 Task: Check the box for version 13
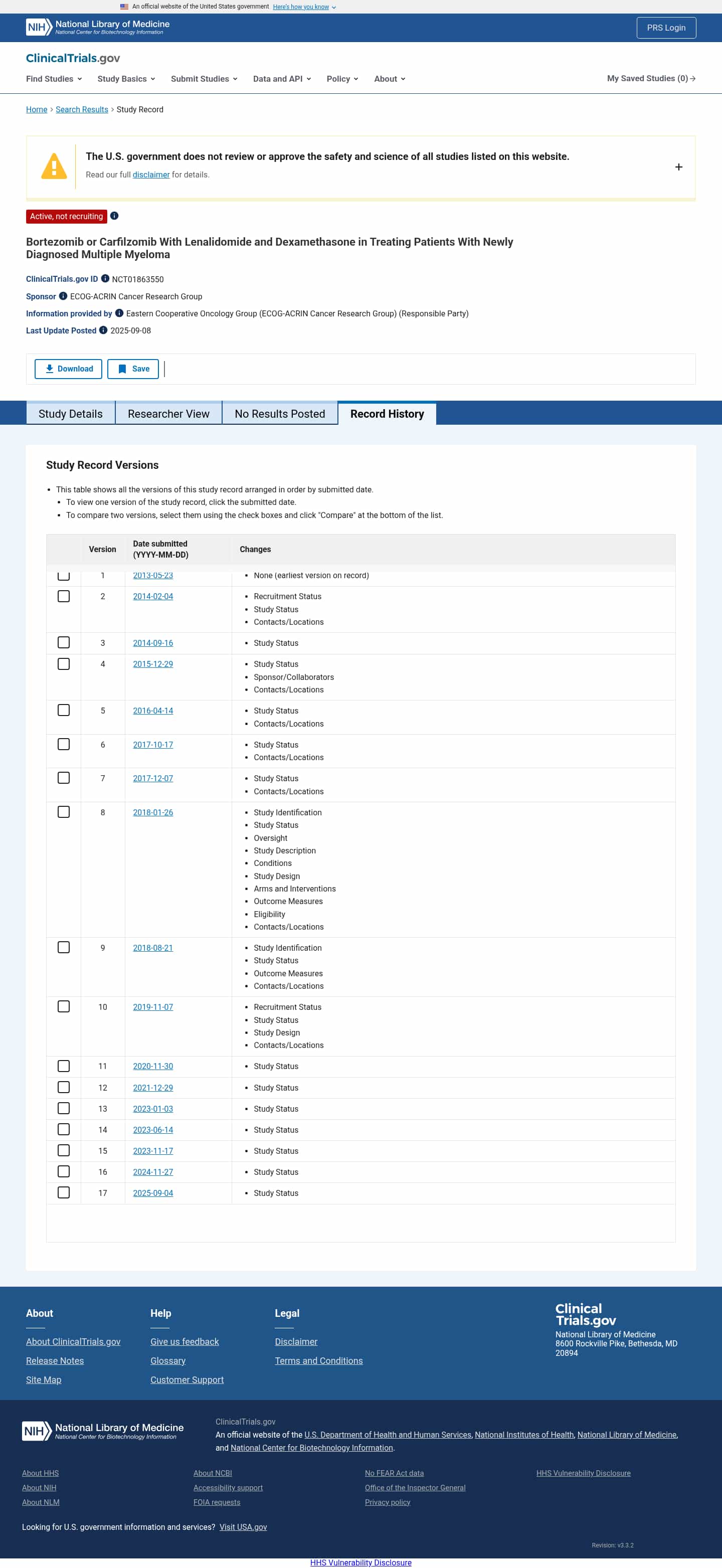(x=64, y=1109)
